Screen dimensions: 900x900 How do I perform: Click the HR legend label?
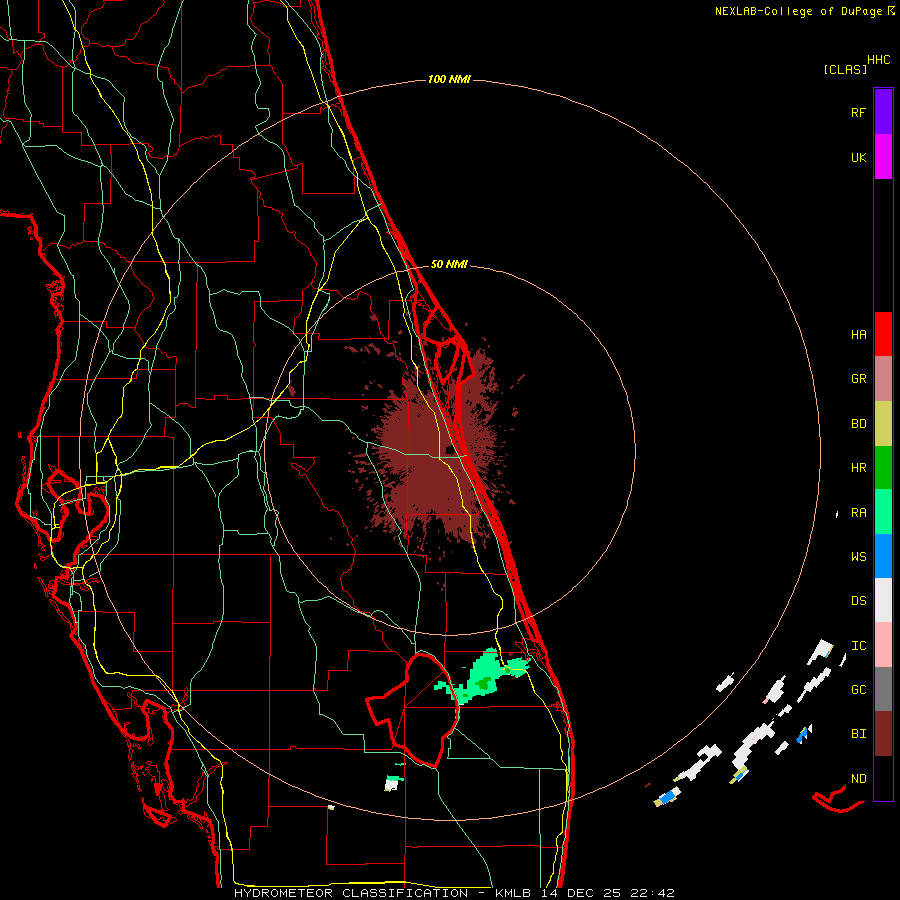click(x=858, y=468)
